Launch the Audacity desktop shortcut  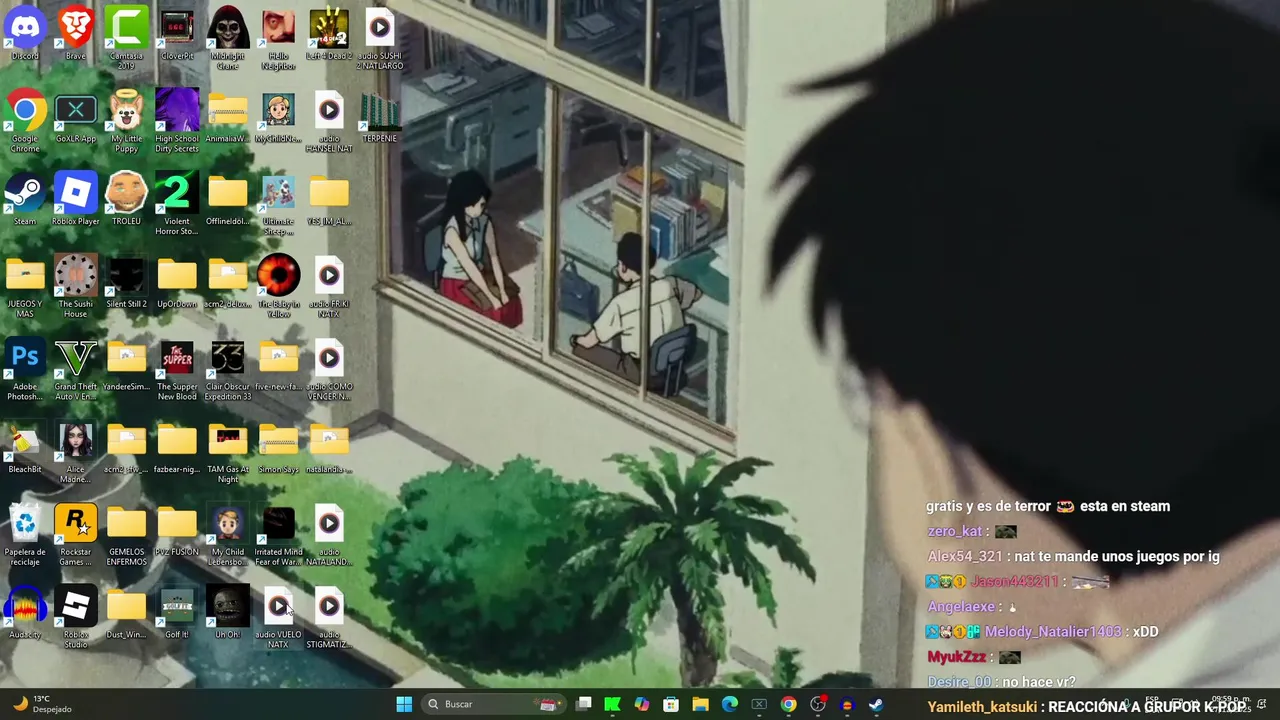pyautogui.click(x=25, y=614)
